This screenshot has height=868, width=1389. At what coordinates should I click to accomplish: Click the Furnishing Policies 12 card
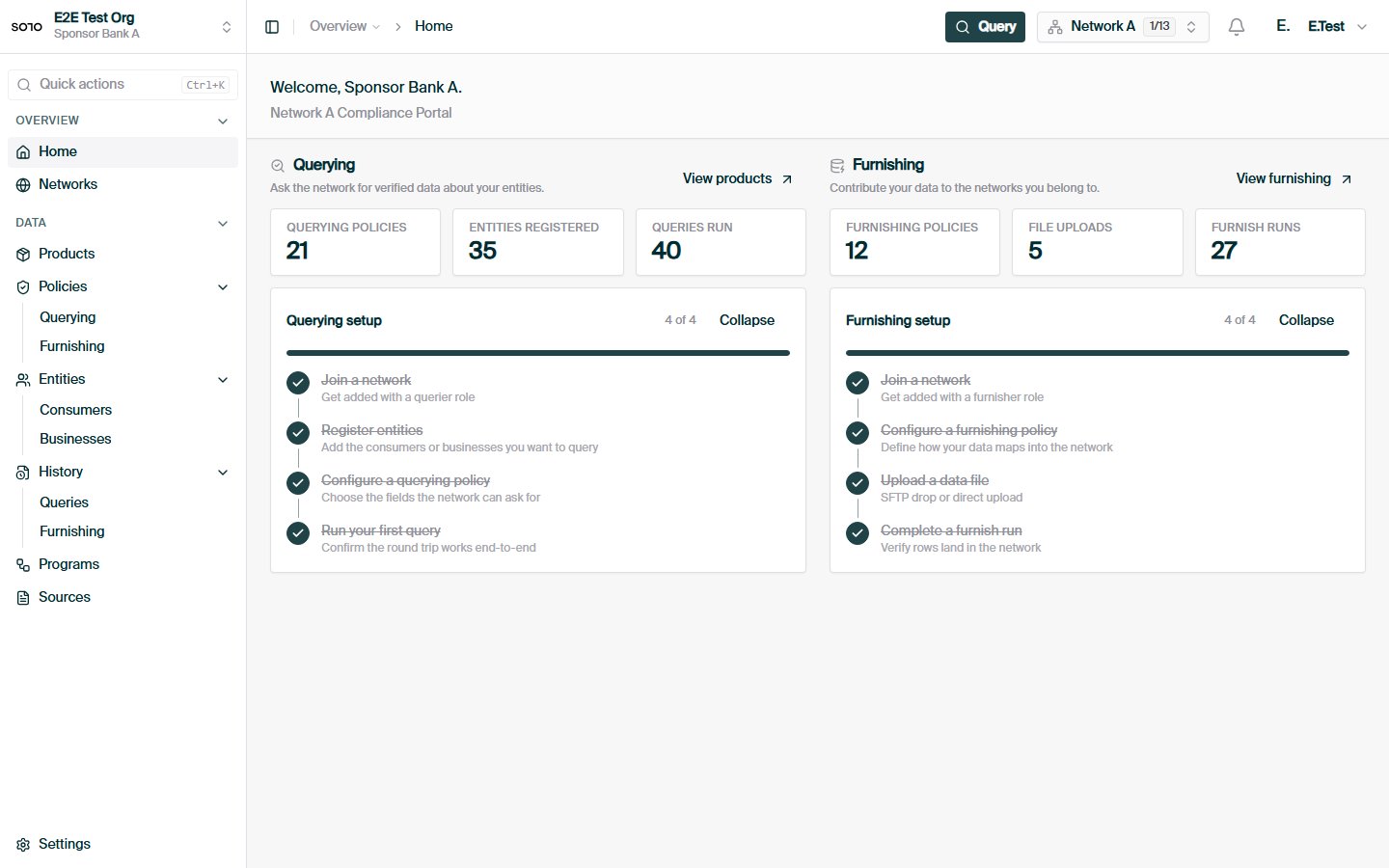[914, 242]
